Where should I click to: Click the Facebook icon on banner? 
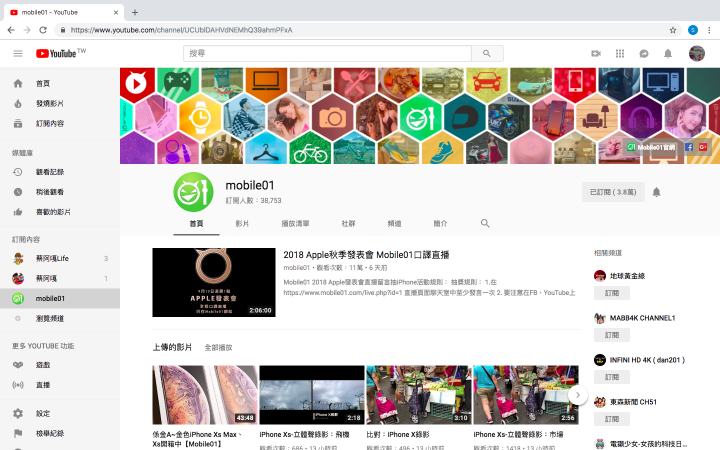(x=689, y=147)
